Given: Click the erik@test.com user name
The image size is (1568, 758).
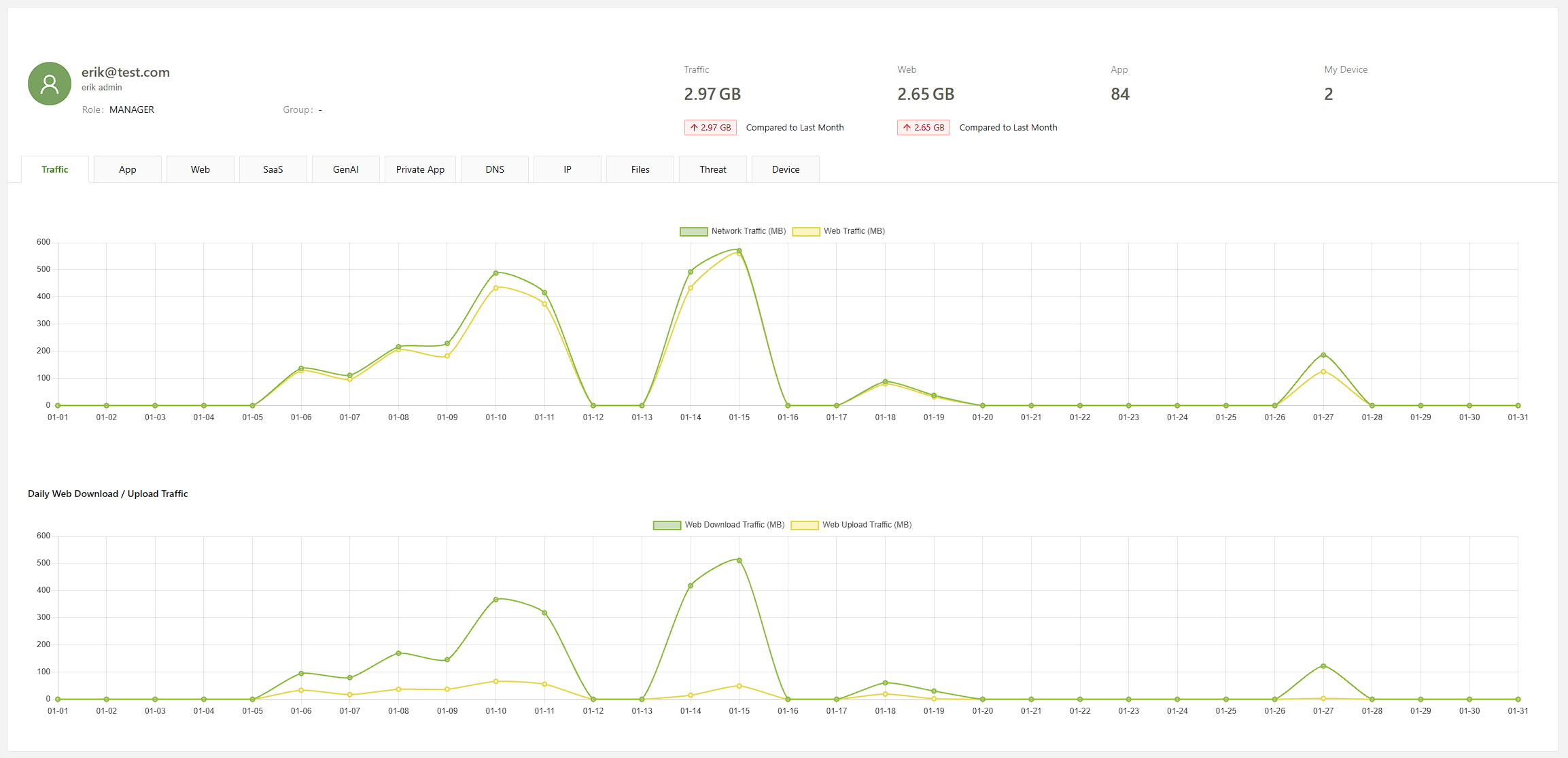Looking at the screenshot, I should click(x=126, y=72).
